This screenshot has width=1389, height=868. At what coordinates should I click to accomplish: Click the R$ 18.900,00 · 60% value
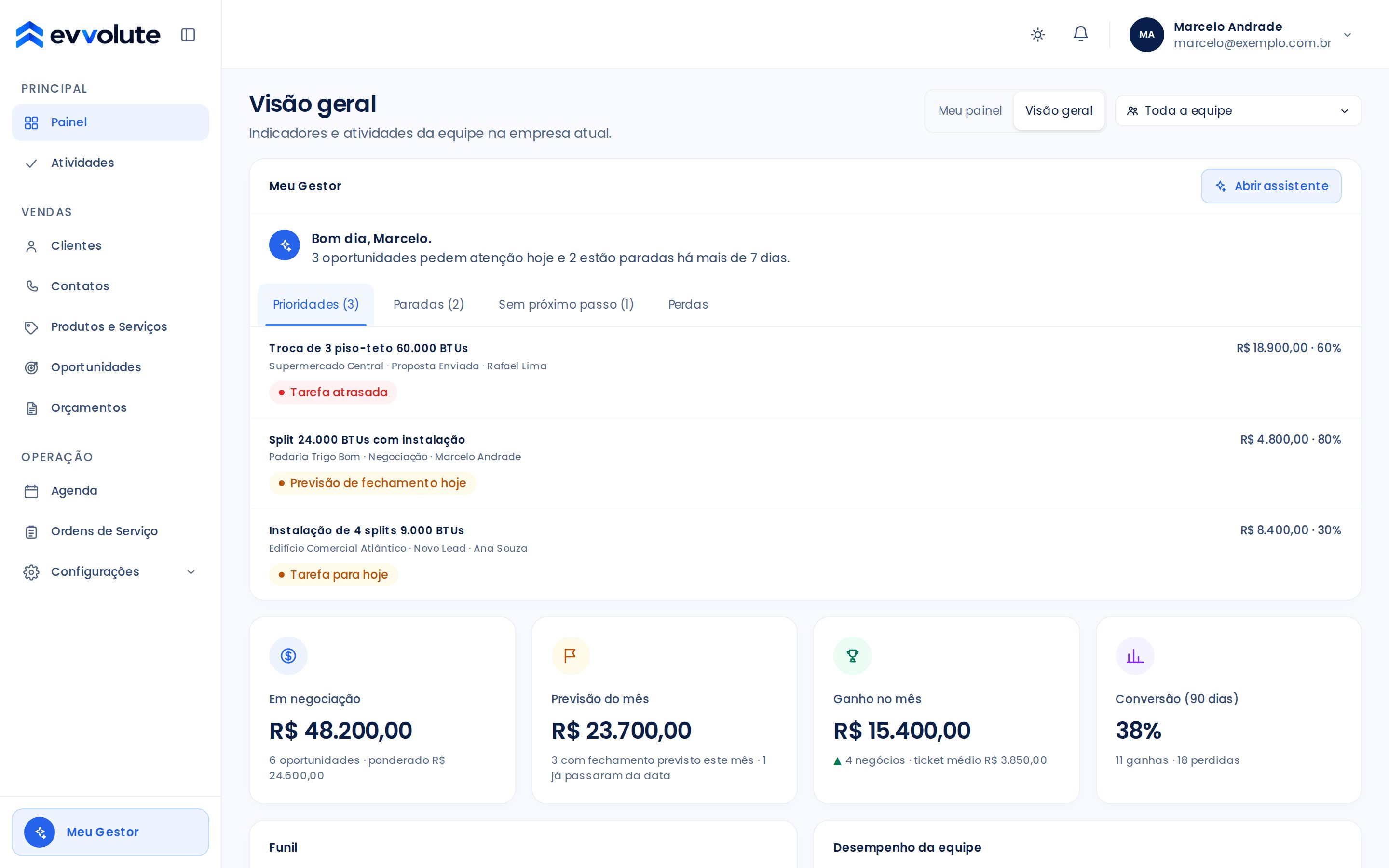click(1289, 348)
